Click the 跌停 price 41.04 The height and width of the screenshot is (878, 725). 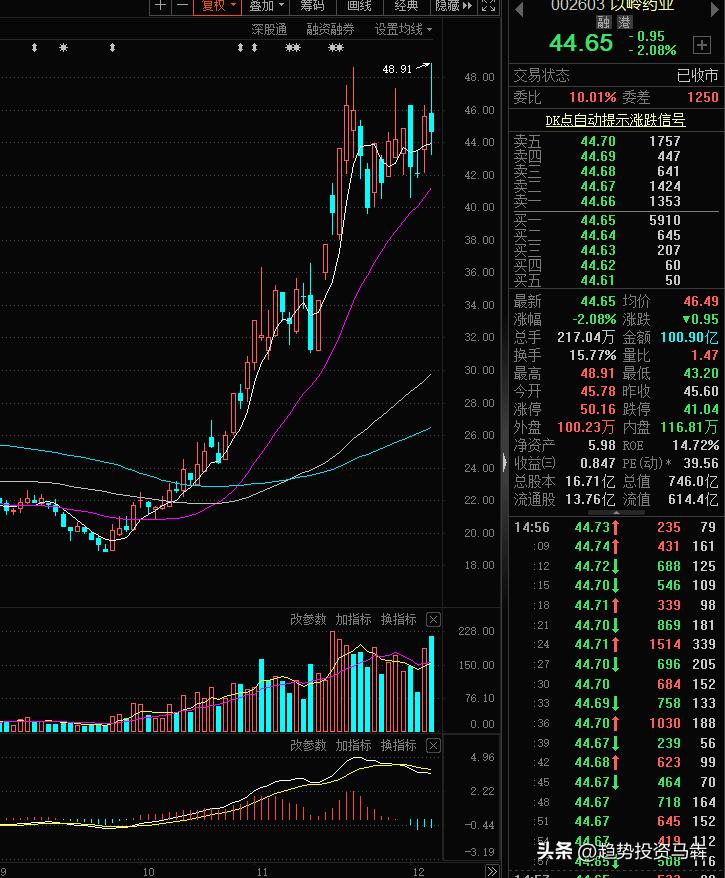[701, 409]
